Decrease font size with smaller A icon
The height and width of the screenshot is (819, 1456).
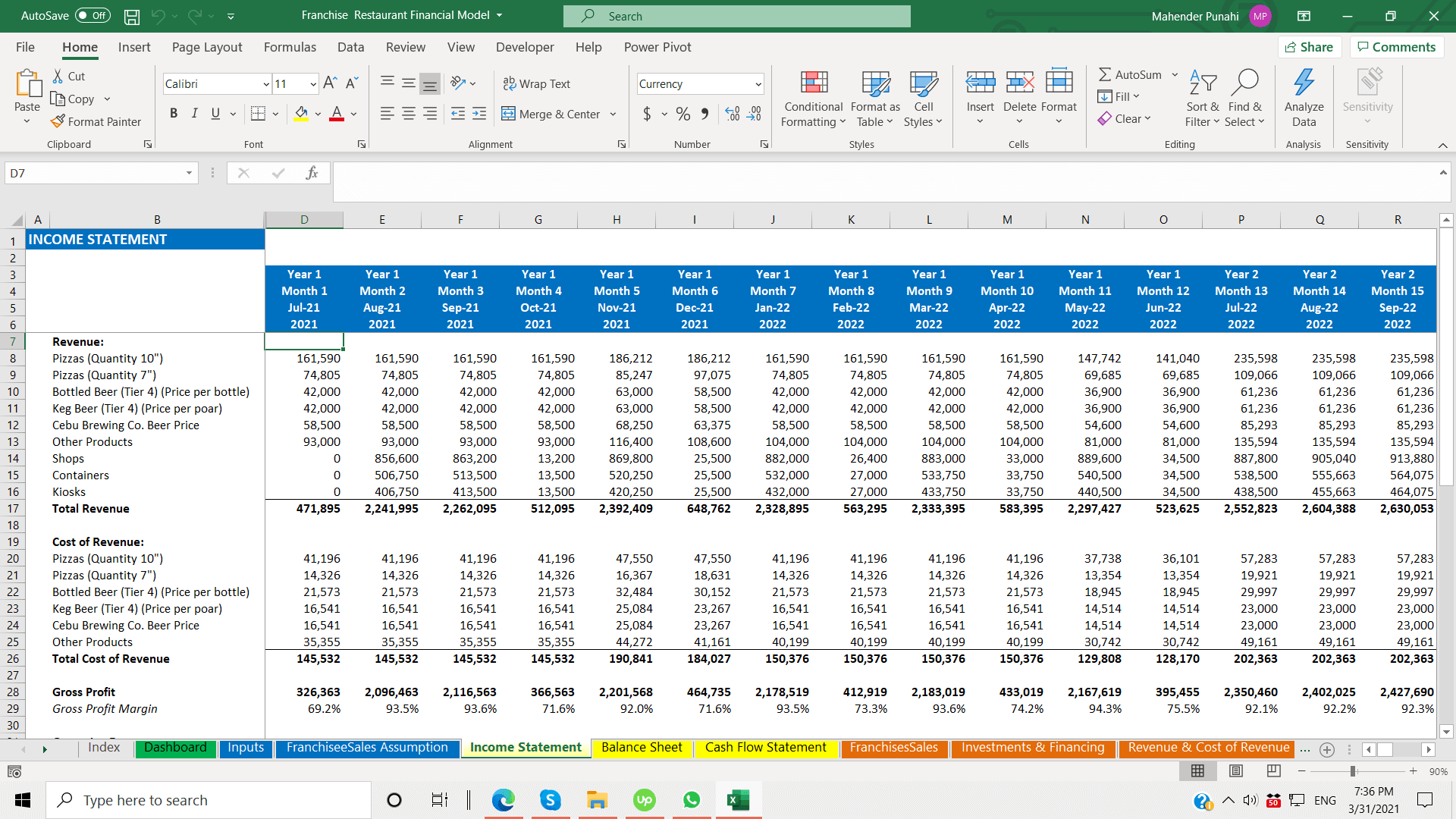coord(352,83)
